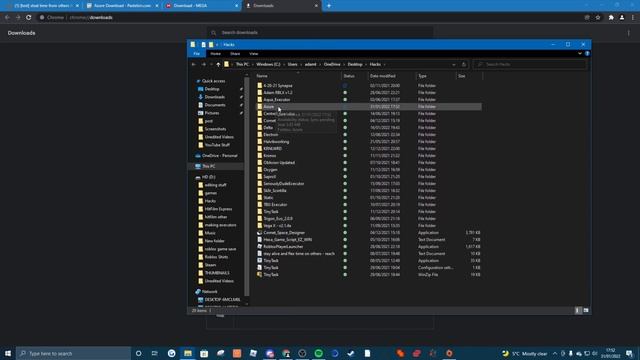Click the Windows Start button
The height and width of the screenshot is (360, 640).
coord(8,353)
